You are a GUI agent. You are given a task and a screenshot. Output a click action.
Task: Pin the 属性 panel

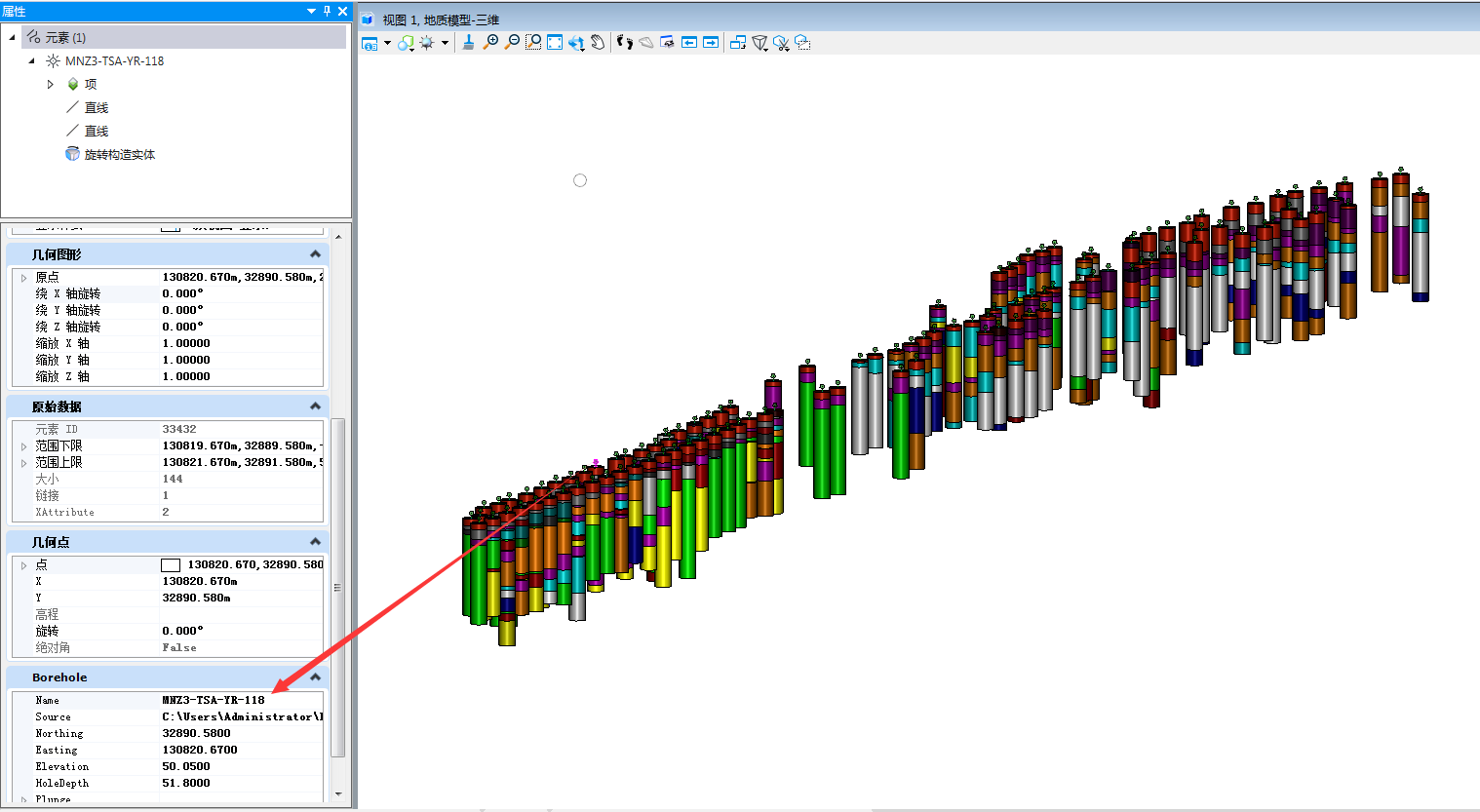click(x=327, y=11)
